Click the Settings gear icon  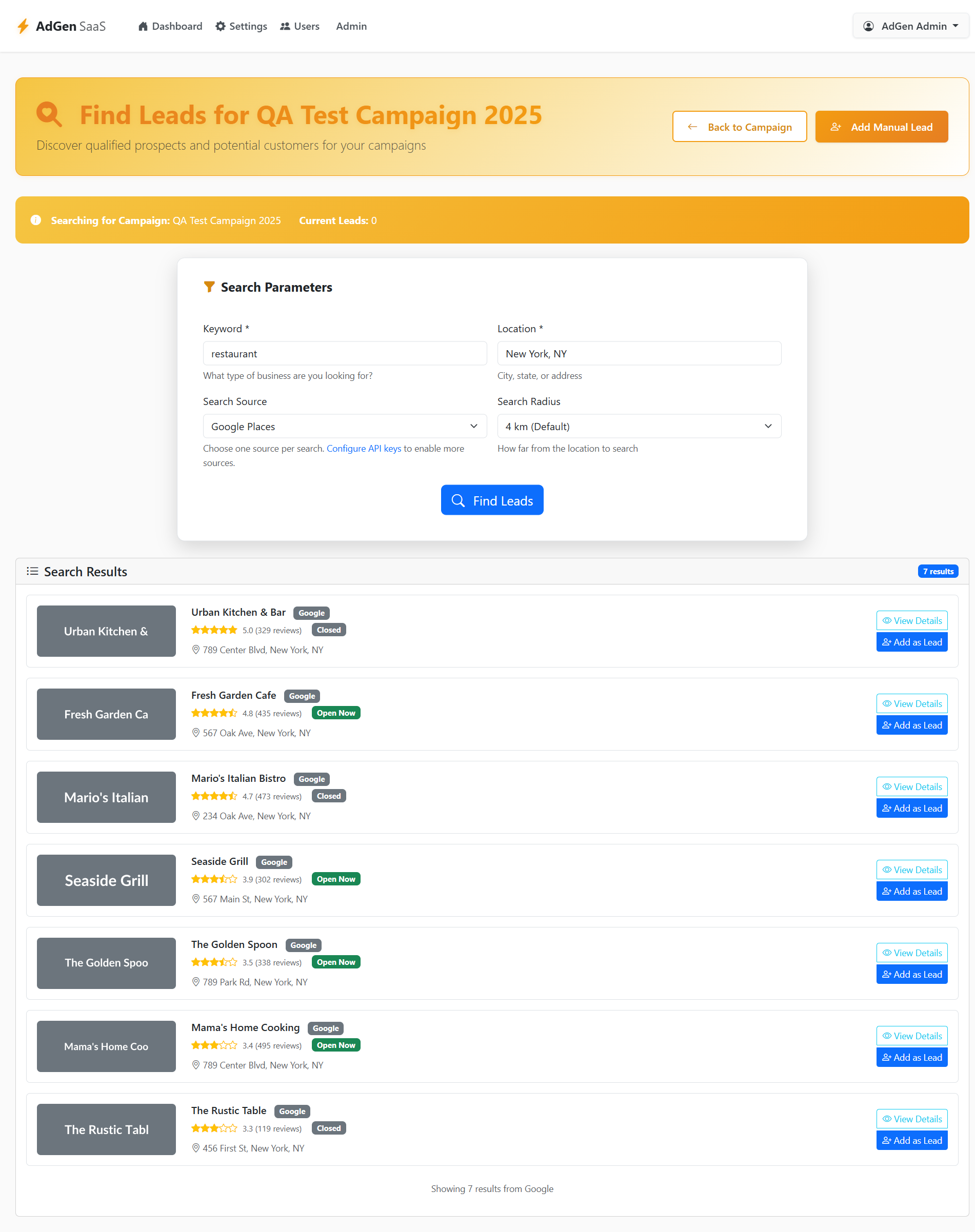tap(221, 26)
